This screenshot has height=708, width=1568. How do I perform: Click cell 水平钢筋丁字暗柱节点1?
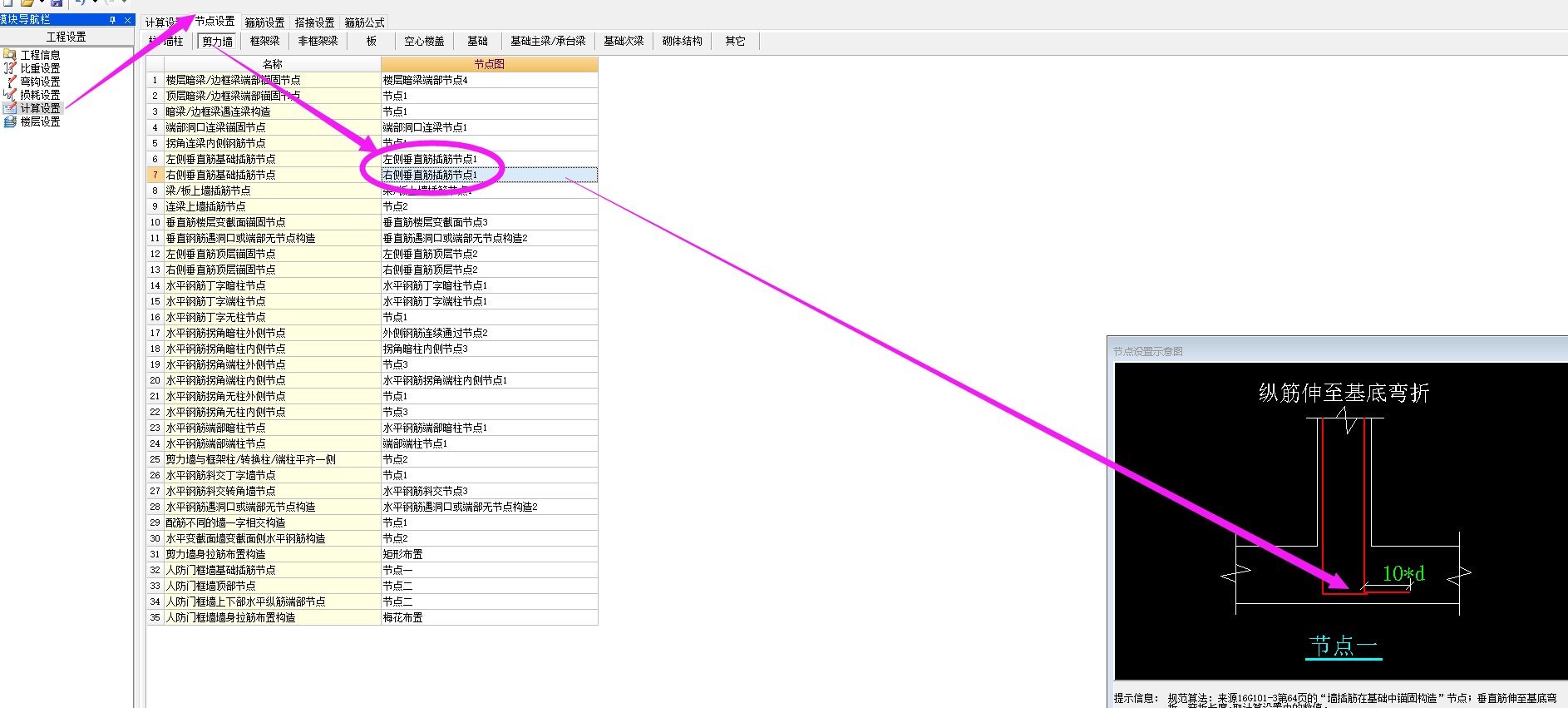[489, 285]
